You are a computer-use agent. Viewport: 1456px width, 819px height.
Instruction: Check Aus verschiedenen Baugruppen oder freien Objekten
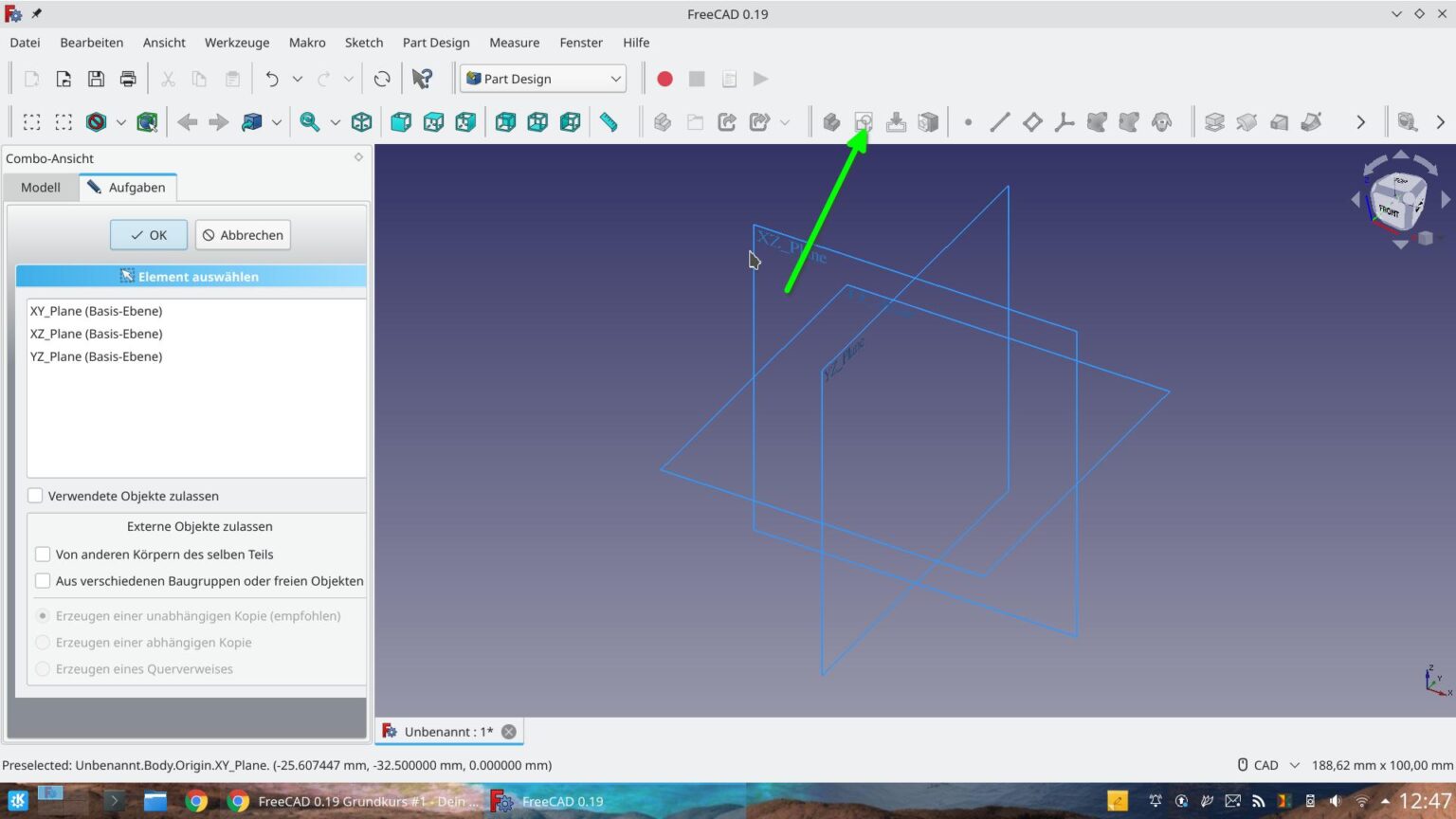43,580
